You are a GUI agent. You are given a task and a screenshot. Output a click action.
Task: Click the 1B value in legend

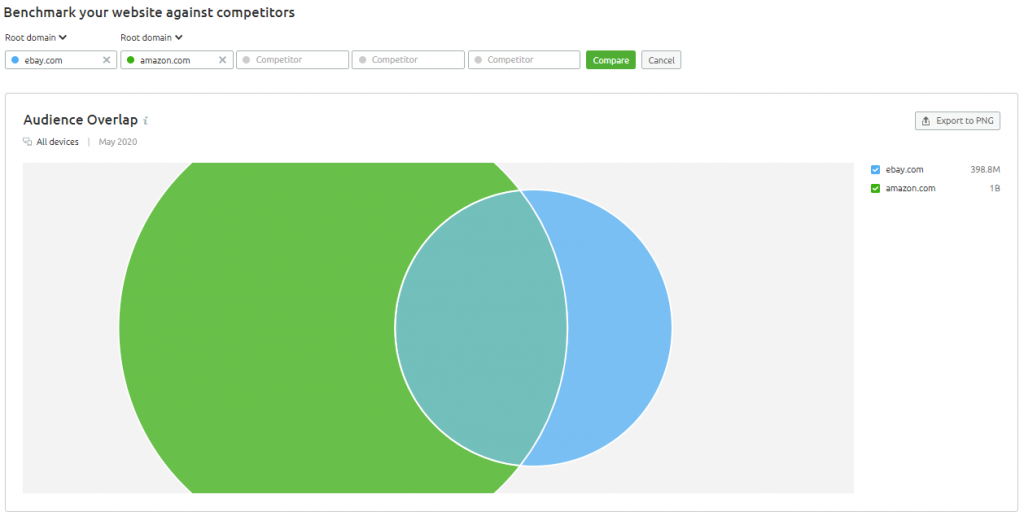pos(995,189)
